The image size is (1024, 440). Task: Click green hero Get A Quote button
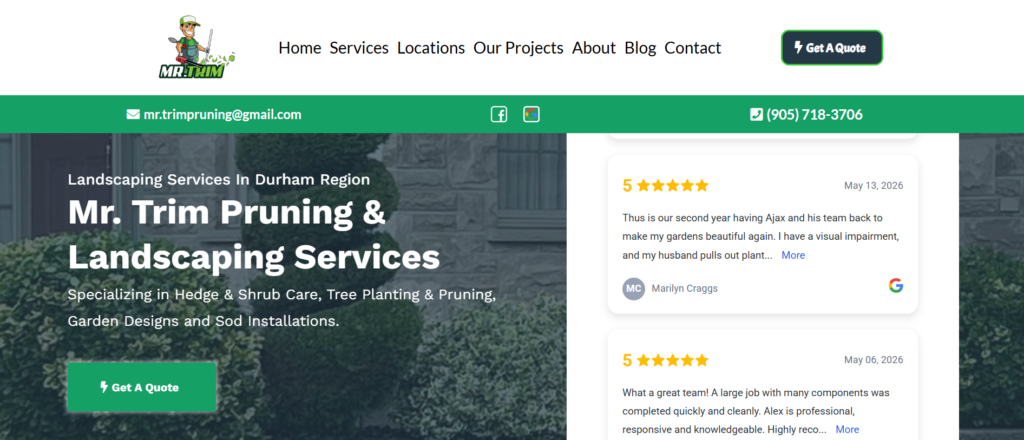coord(142,387)
